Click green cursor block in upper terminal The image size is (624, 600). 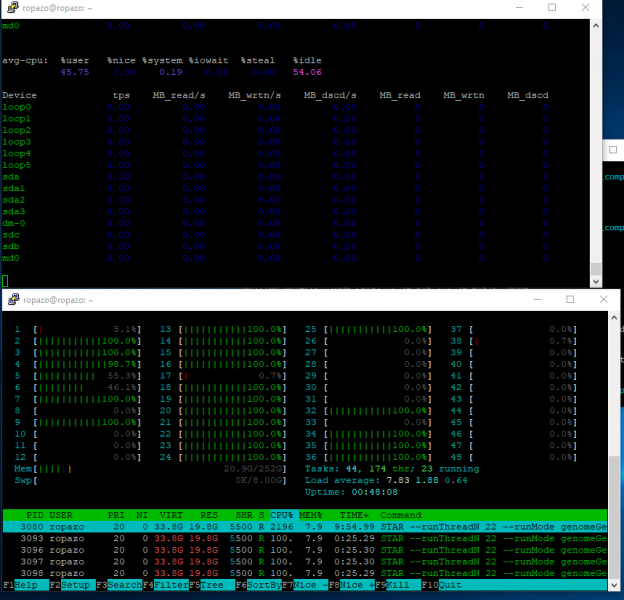5,281
